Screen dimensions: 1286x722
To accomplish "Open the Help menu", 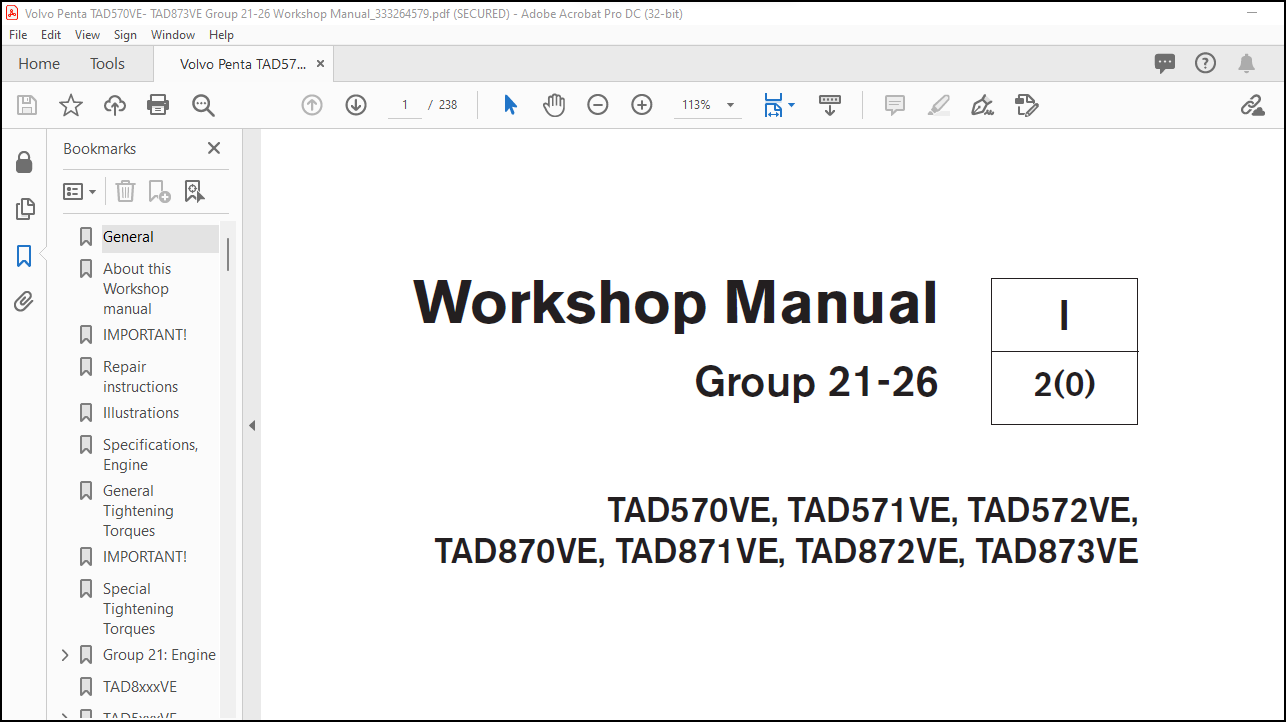I will pos(221,34).
